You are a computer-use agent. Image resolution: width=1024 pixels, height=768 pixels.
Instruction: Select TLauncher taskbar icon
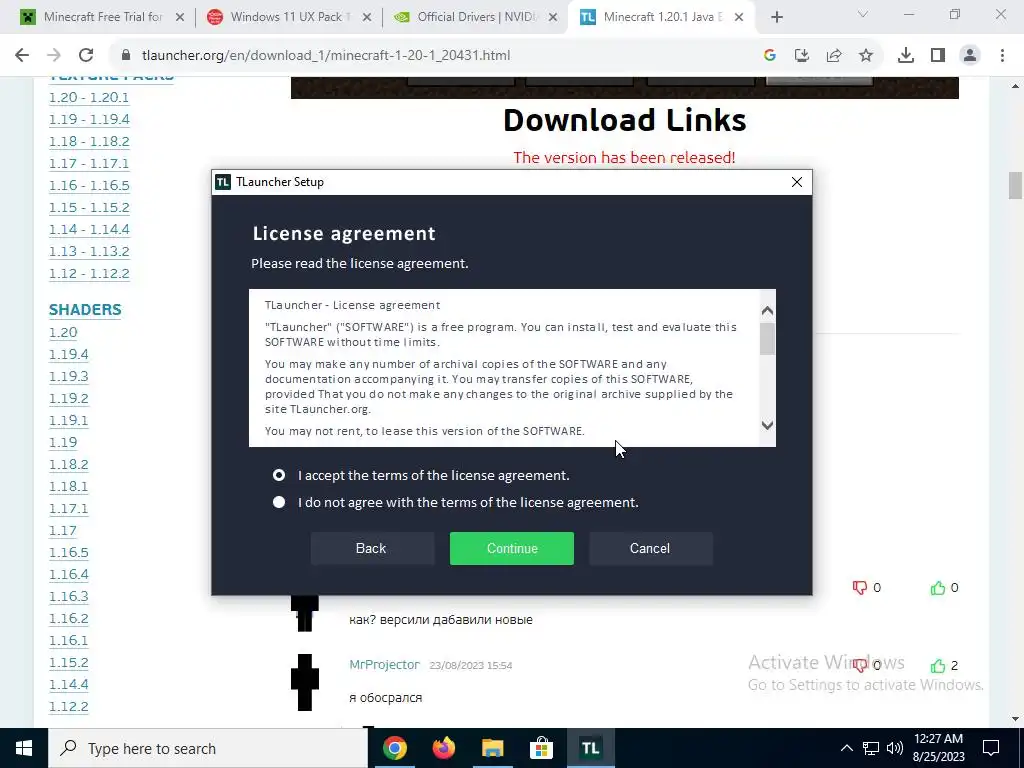tap(590, 748)
